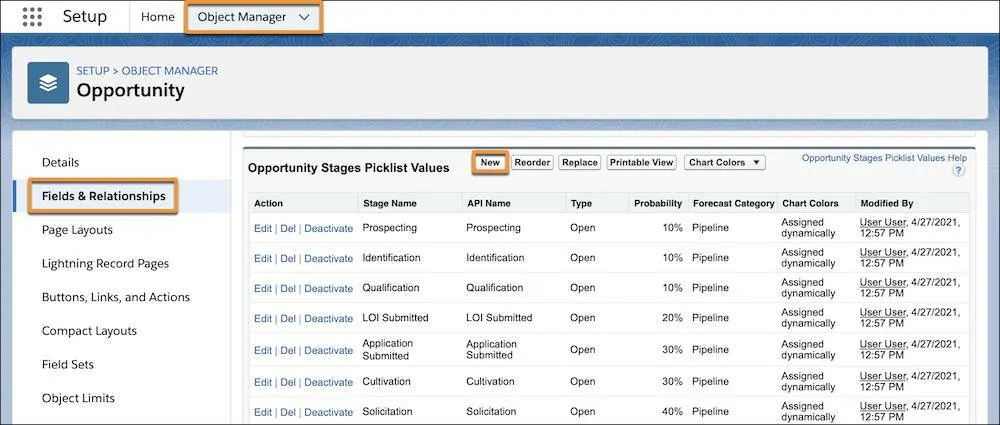
Task: Click the OBJECT MANAGER breadcrumb link
Action: [170, 71]
